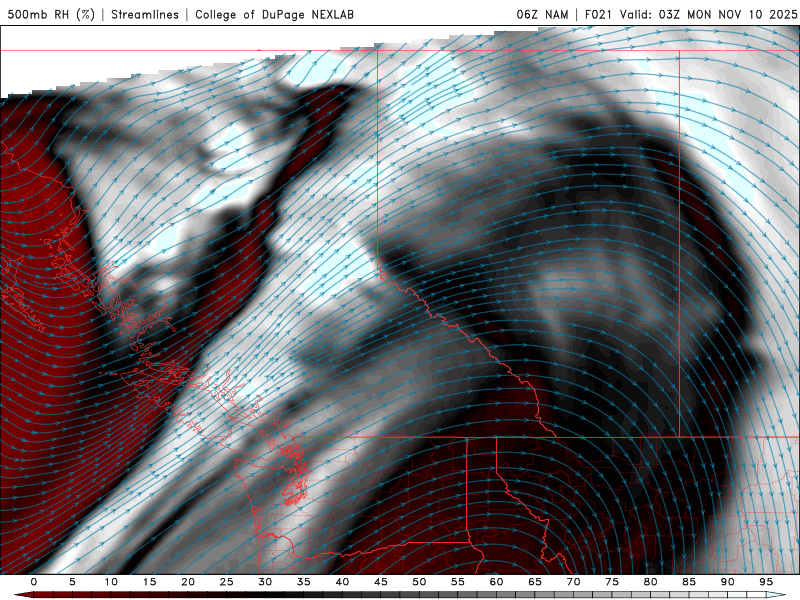Select the '50' humidity legend value
Screen dimensions: 800x600
(419, 582)
